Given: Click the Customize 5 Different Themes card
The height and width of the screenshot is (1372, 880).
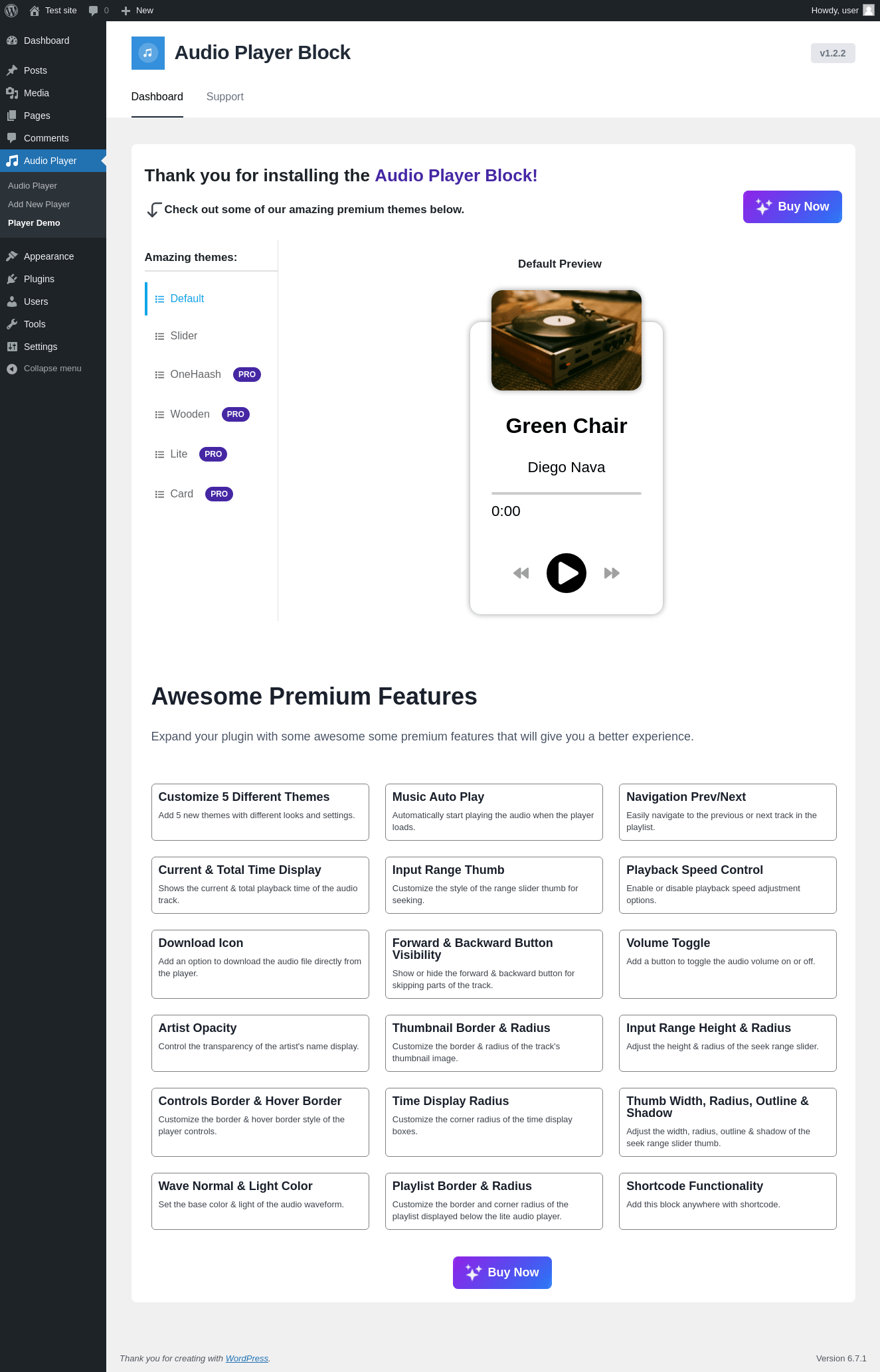Looking at the screenshot, I should point(260,812).
